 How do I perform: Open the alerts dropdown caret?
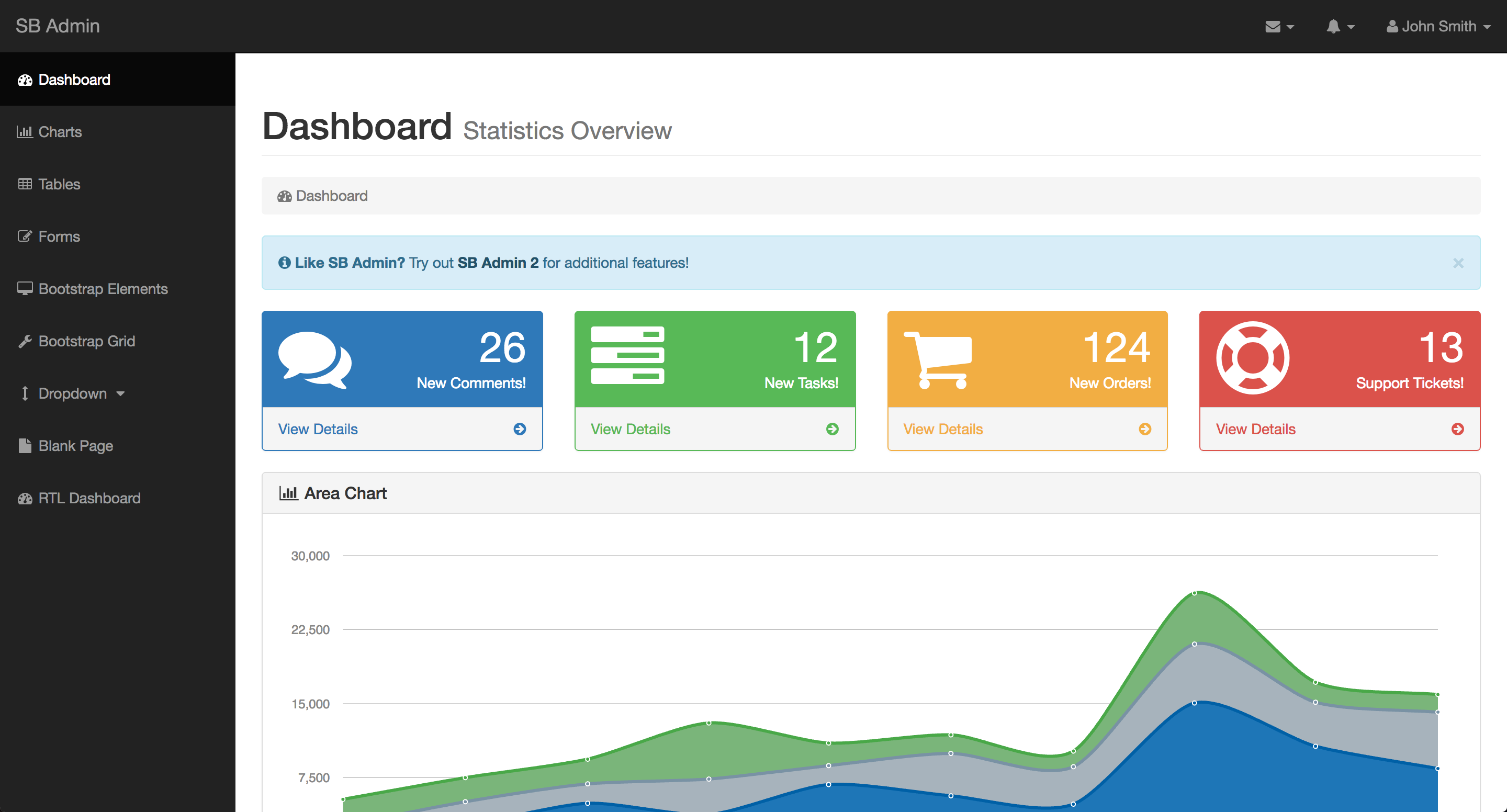pos(1351,27)
